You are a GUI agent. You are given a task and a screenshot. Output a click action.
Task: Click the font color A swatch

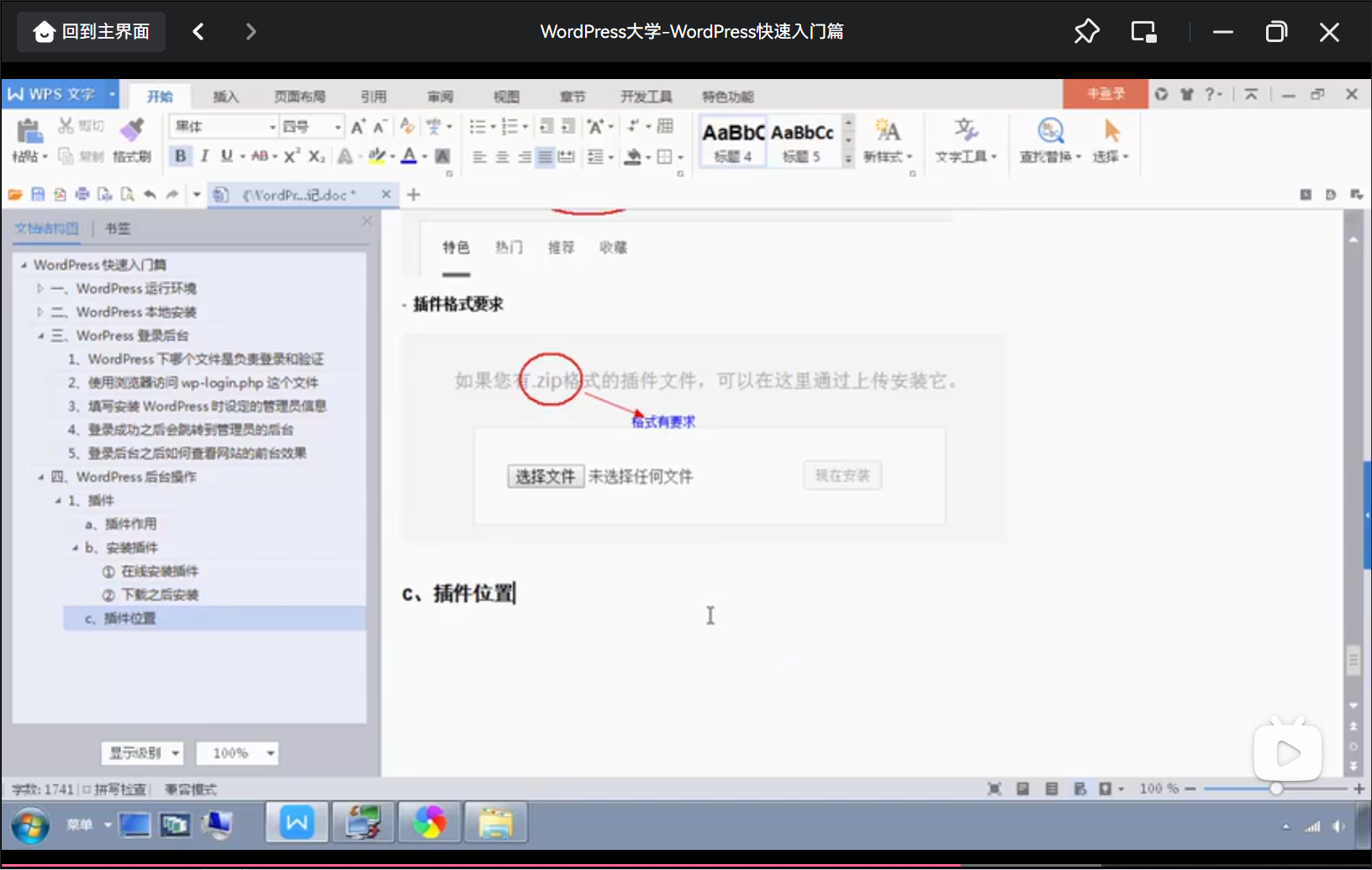point(409,156)
